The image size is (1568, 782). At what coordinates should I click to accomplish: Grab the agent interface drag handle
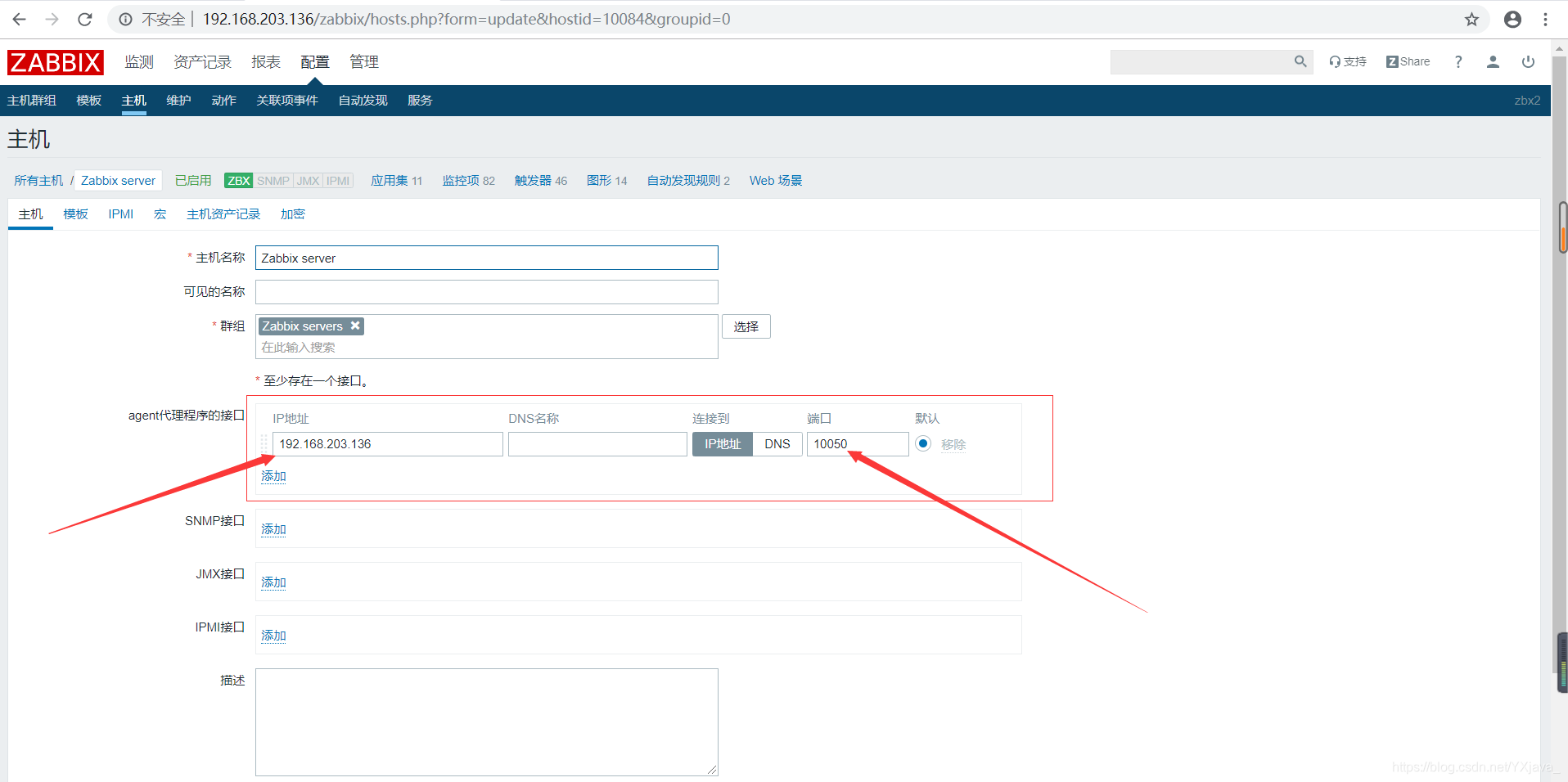tap(264, 443)
